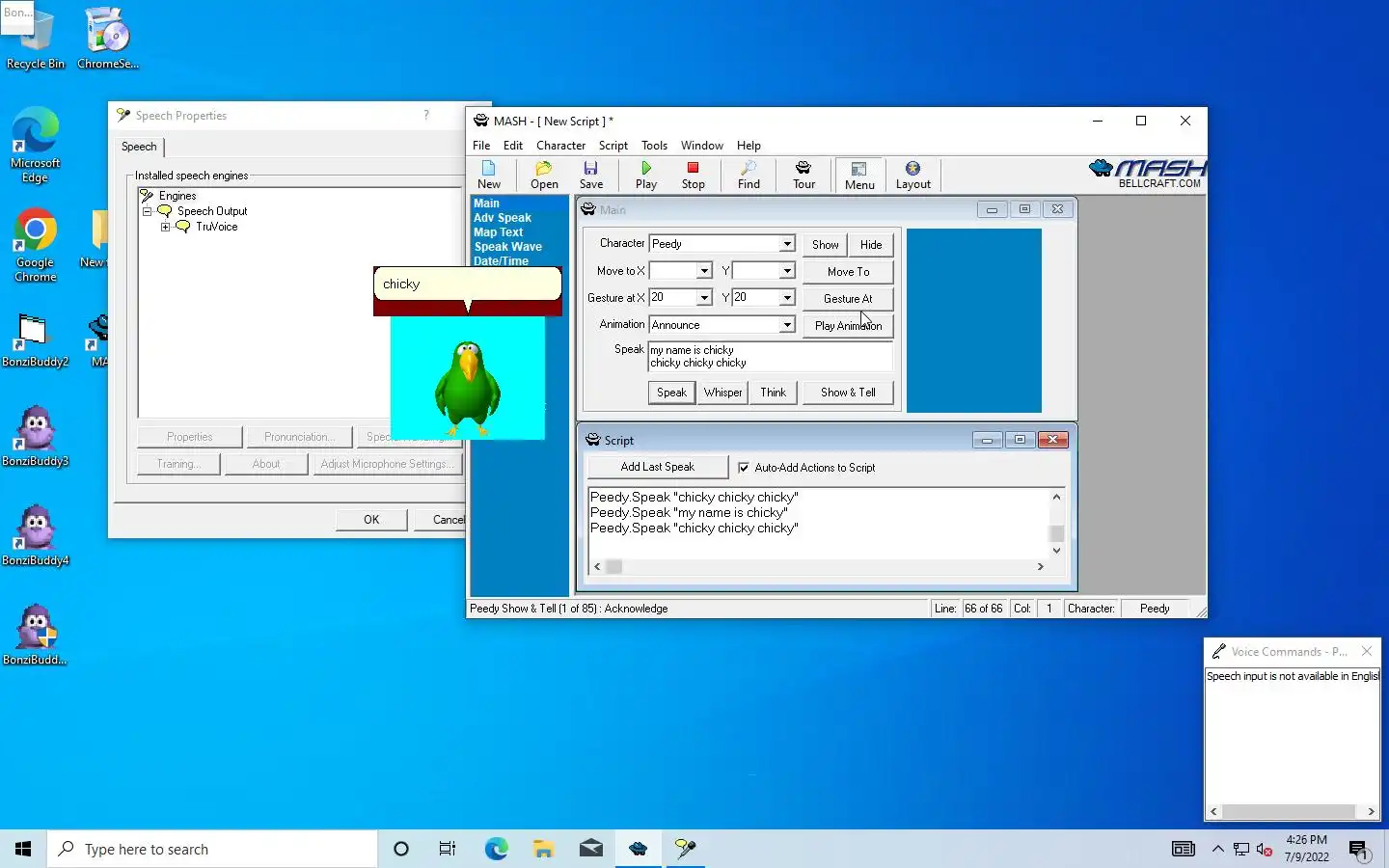Click OK in Speech Properties dialog
Viewport: 1389px width, 868px height.
[x=371, y=520]
